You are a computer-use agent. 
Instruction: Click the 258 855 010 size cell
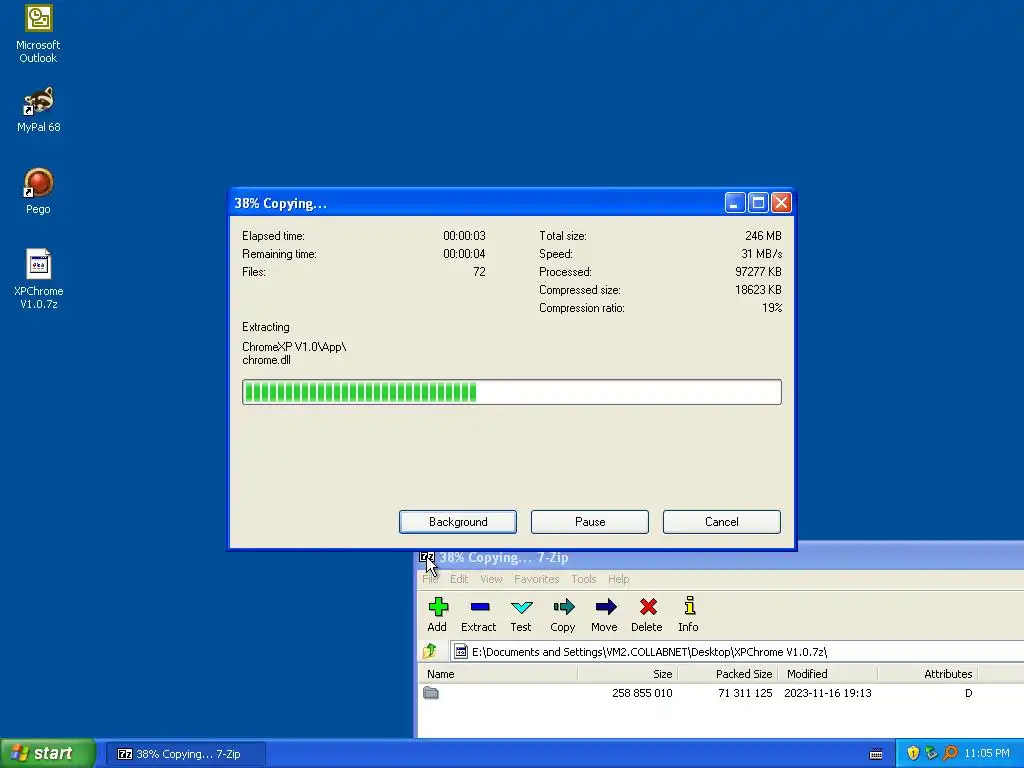642,693
